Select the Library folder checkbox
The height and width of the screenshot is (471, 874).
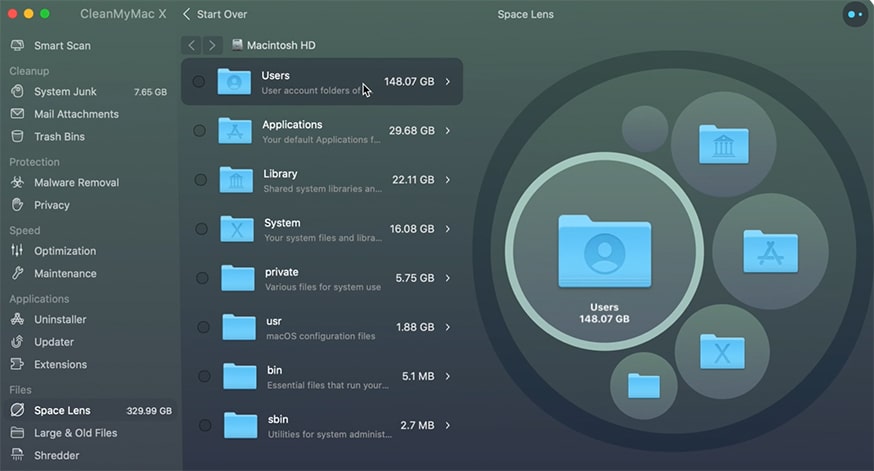tap(200, 179)
